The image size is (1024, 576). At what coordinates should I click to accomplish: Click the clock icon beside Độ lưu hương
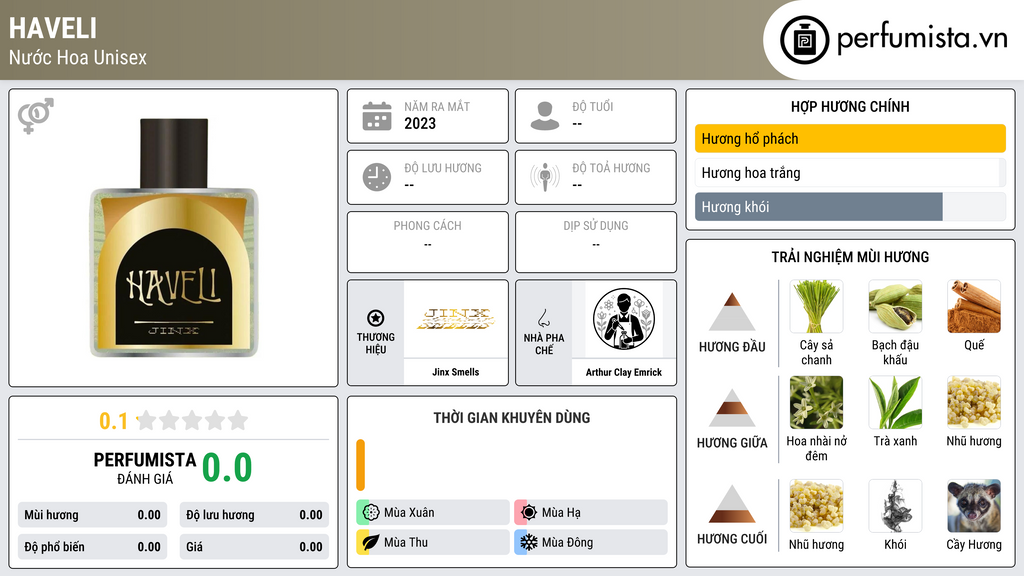[377, 177]
